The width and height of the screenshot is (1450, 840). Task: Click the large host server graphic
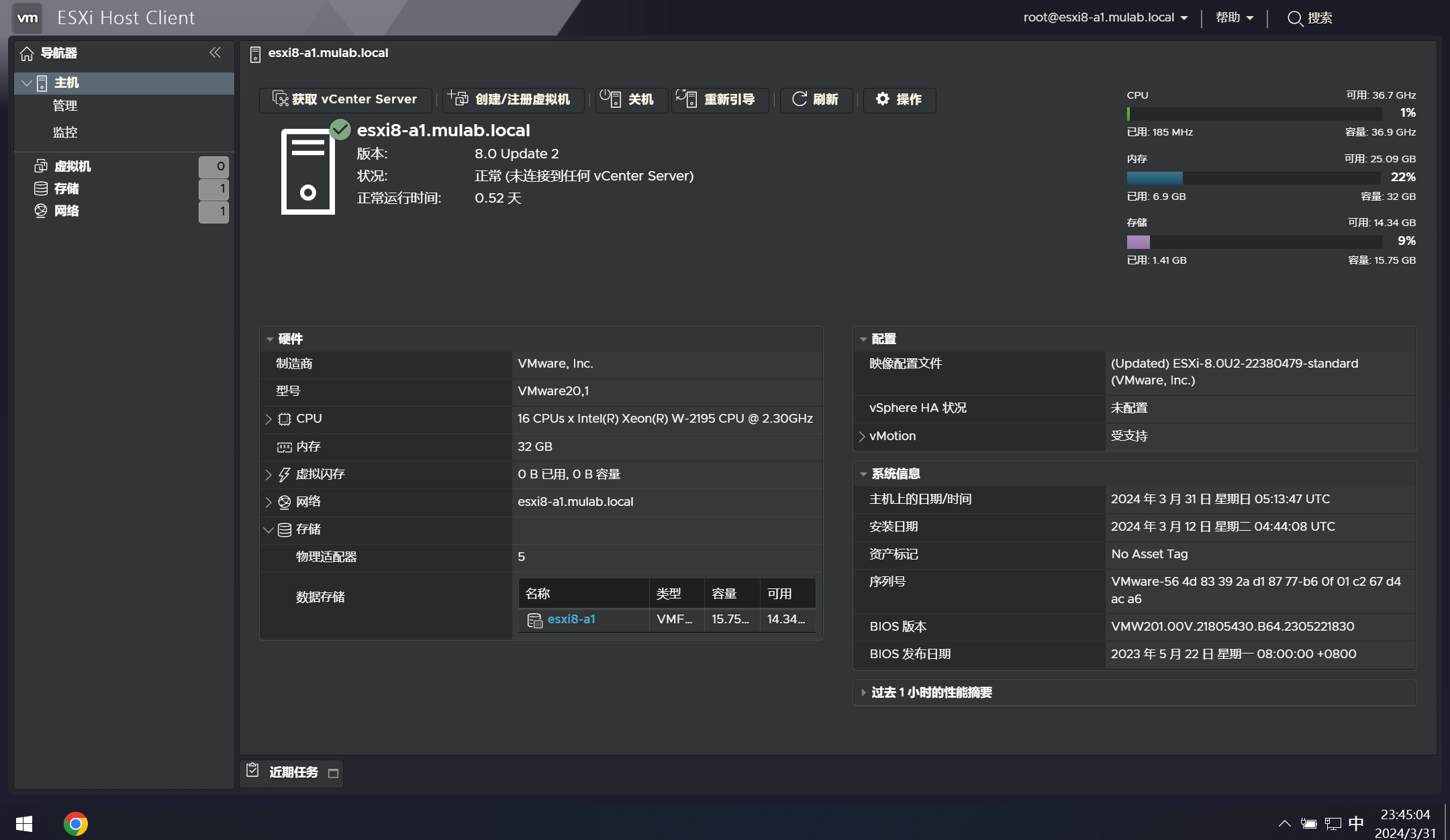point(307,172)
